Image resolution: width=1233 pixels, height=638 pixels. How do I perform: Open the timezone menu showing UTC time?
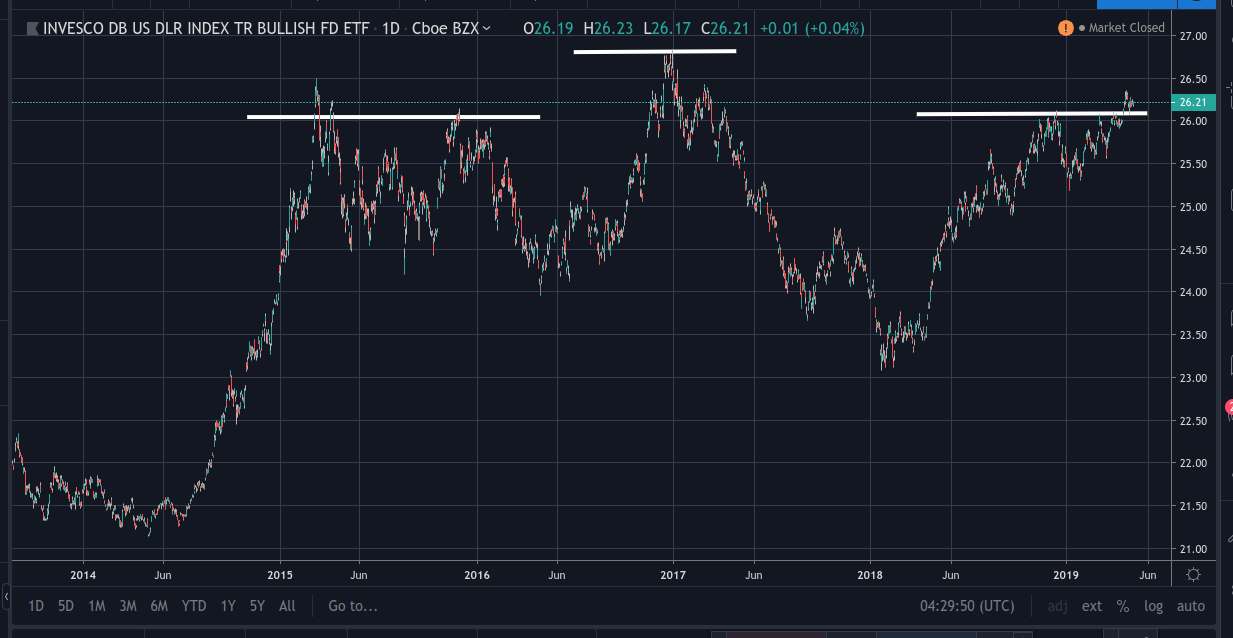(967, 606)
